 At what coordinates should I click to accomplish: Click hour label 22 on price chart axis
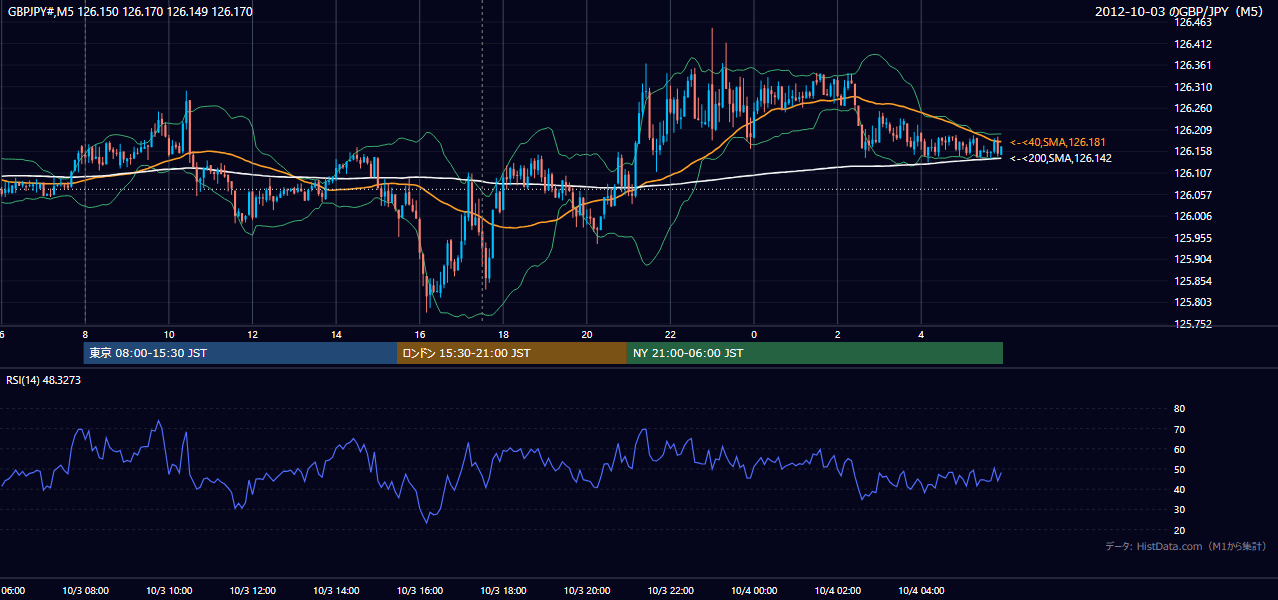click(670, 335)
